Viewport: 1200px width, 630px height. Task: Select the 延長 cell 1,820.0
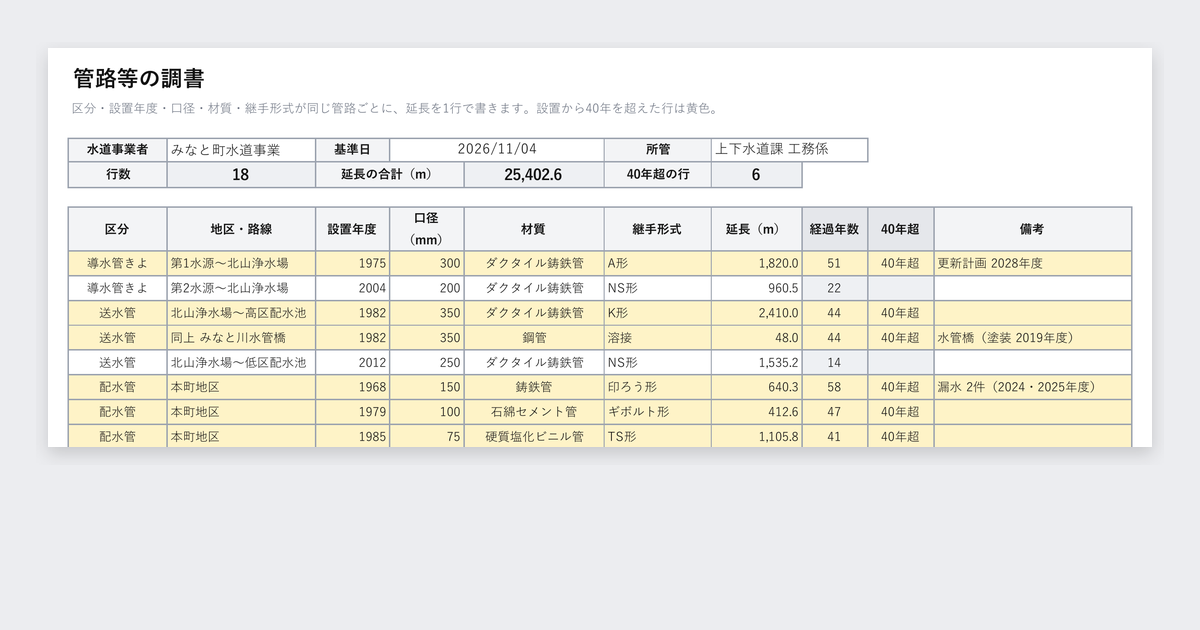(x=757, y=264)
